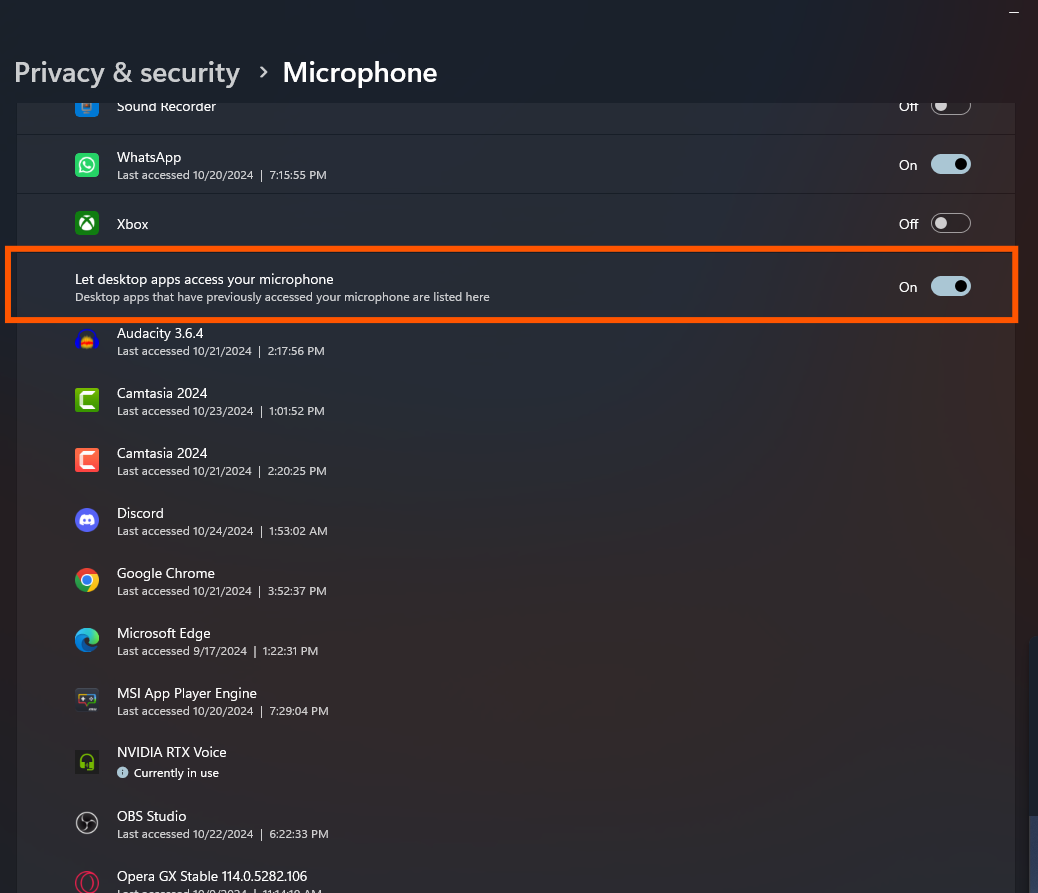1038x893 pixels.
Task: Turn off WhatsApp microphone access toggle
Action: point(950,165)
